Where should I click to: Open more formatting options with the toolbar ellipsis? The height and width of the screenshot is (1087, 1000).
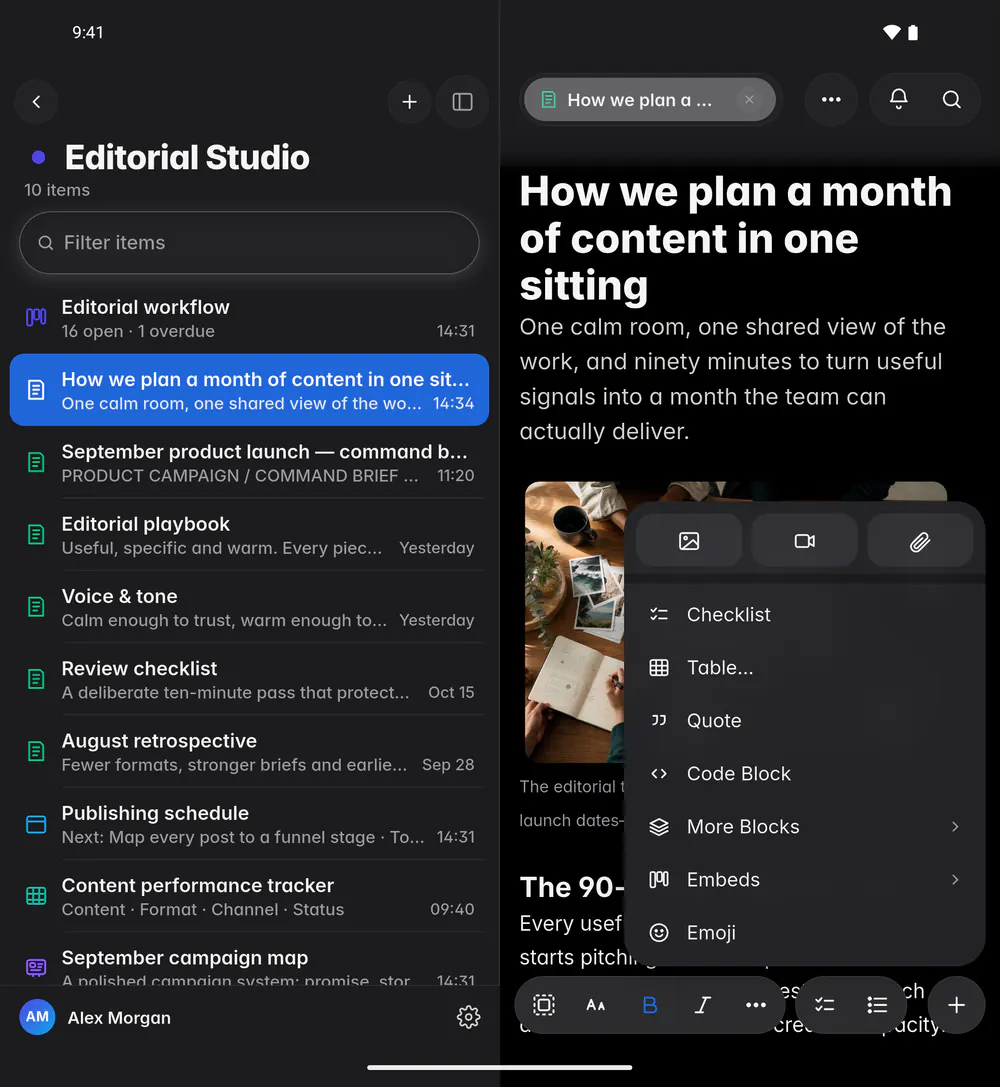[x=755, y=1005]
